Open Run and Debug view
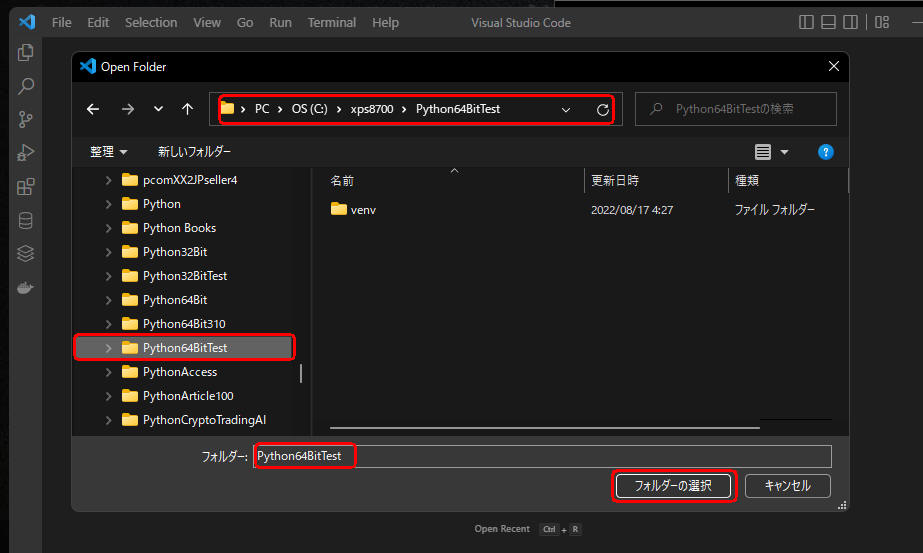Viewport: 923px width, 553px height. (25, 153)
